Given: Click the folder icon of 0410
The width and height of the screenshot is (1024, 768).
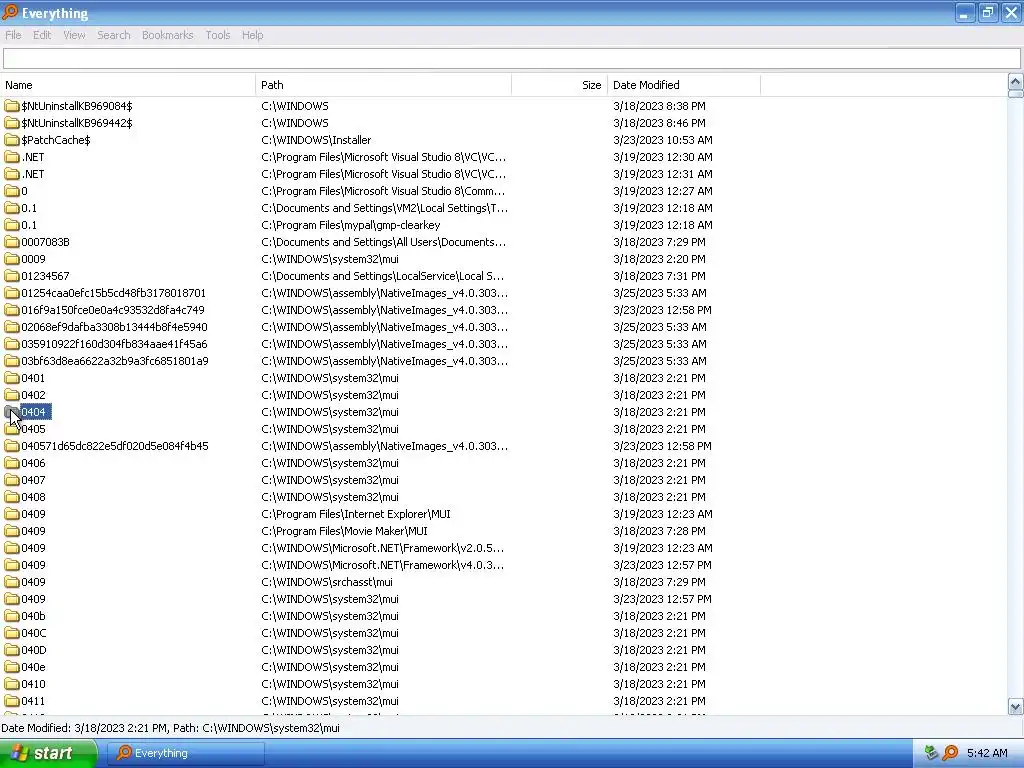Looking at the screenshot, I should [x=12, y=684].
